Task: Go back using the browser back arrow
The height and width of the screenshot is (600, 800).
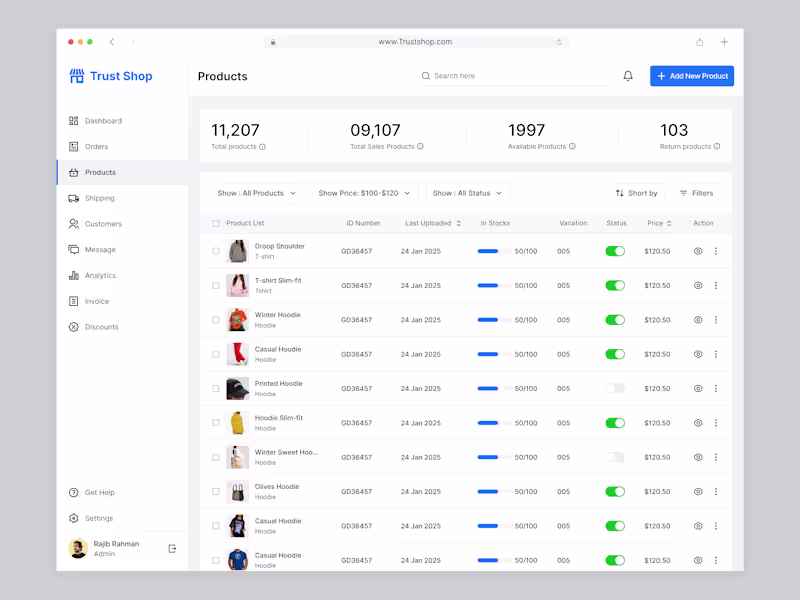Action: 112,42
